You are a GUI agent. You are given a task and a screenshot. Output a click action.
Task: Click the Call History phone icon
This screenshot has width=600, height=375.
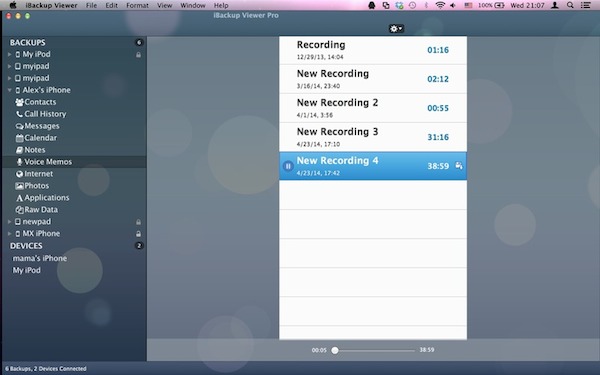coord(19,114)
